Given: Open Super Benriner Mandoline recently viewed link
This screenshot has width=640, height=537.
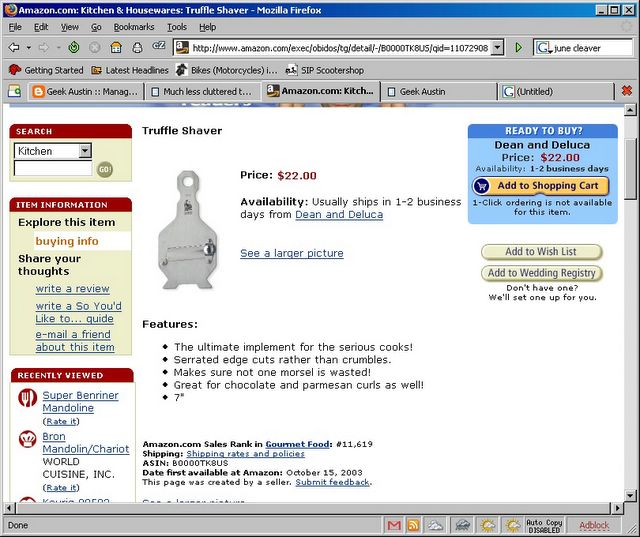Looking at the screenshot, I should [x=80, y=402].
